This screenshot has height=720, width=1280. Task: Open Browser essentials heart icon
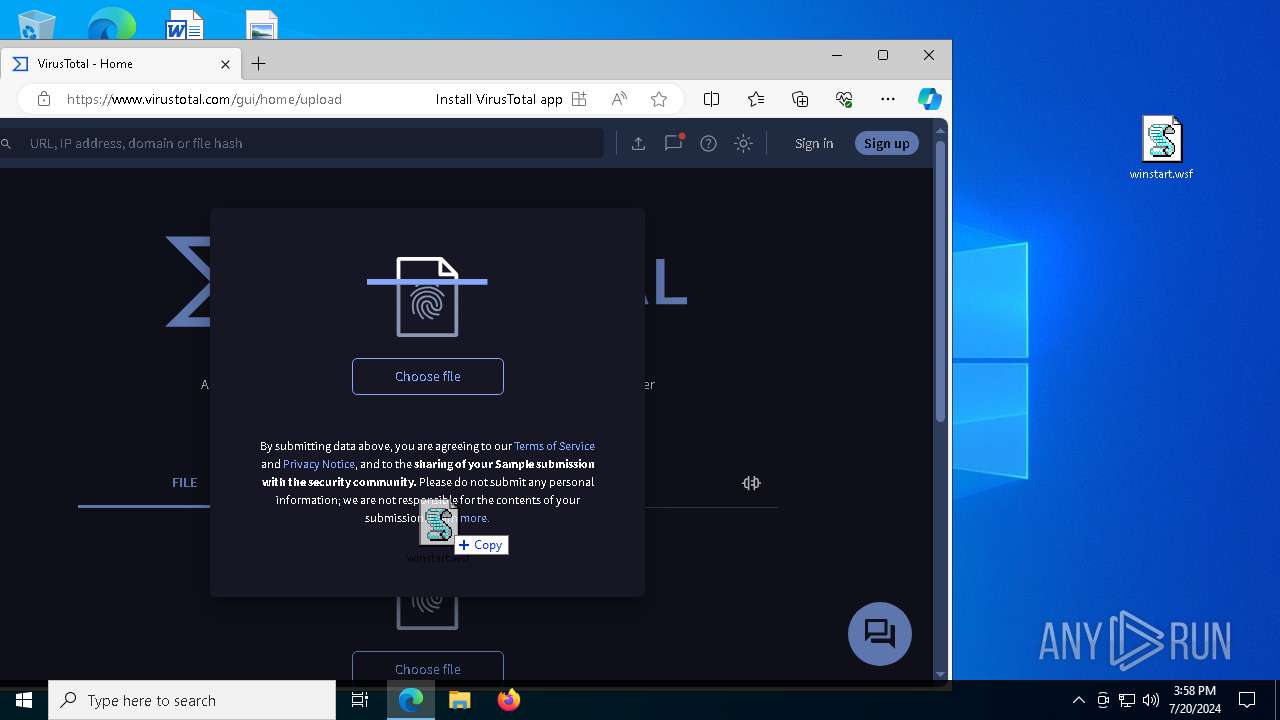(x=844, y=99)
